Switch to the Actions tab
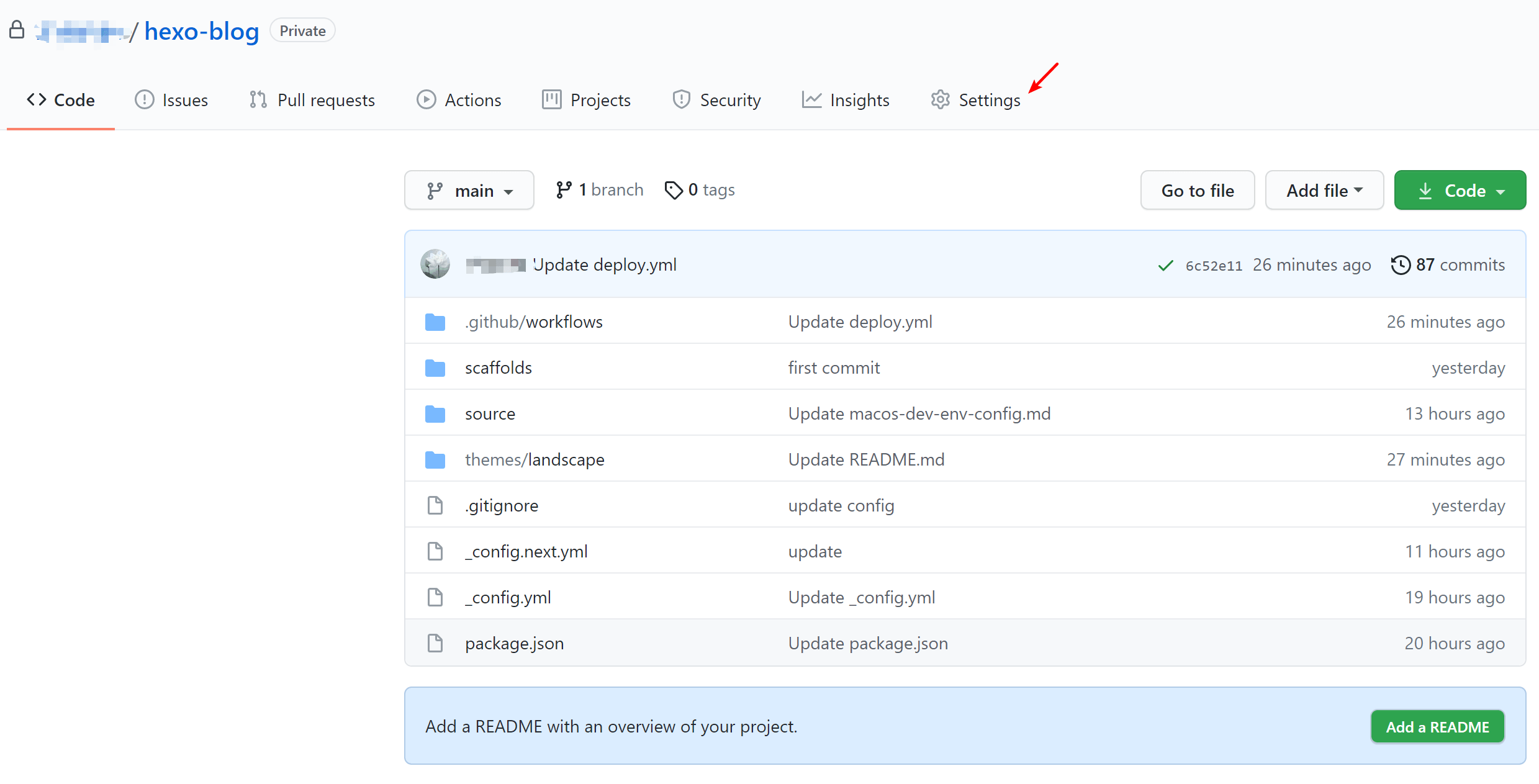Screen dimensions: 1539x784 tap(459, 100)
